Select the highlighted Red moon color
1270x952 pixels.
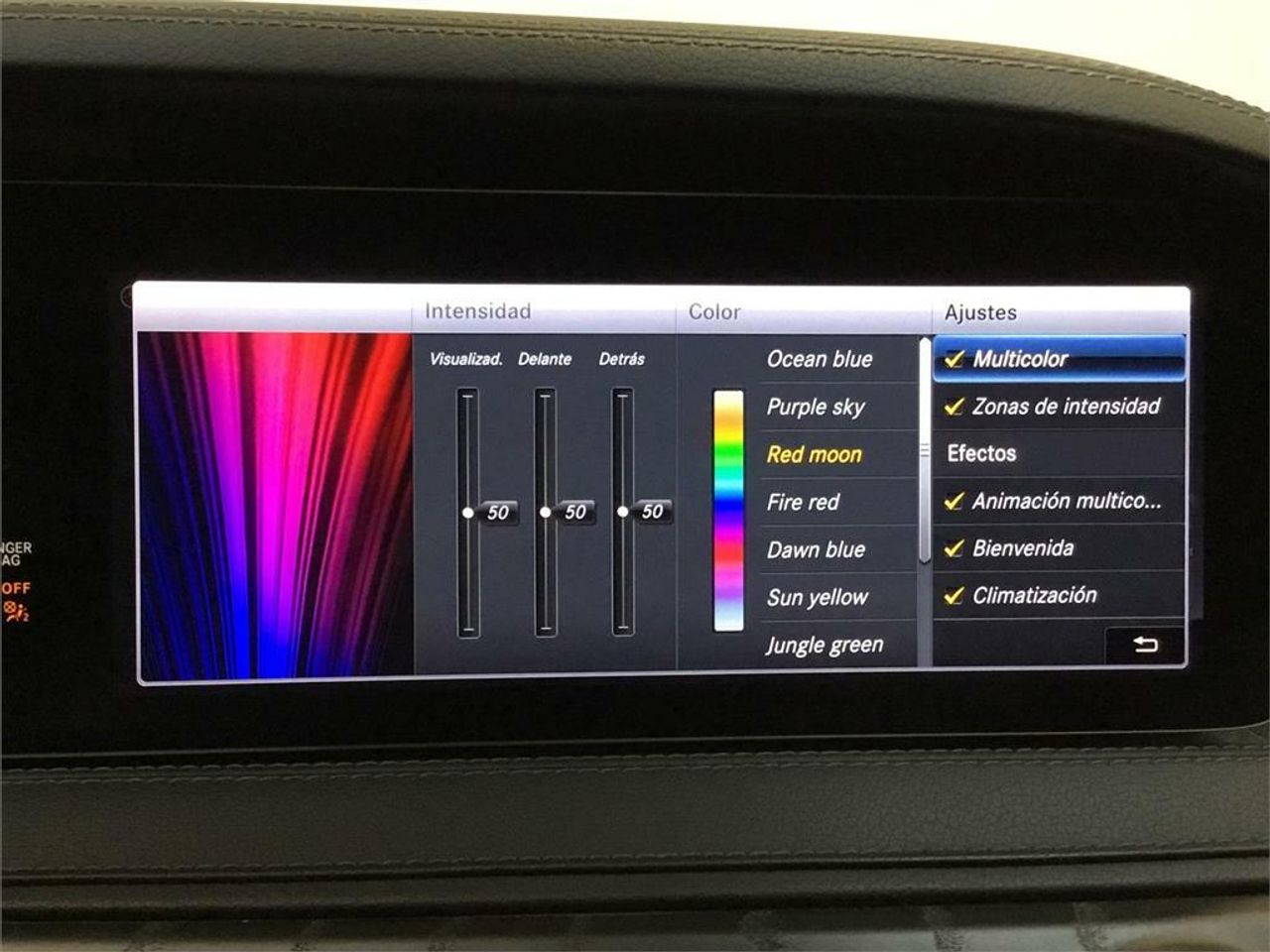pyautogui.click(x=814, y=454)
